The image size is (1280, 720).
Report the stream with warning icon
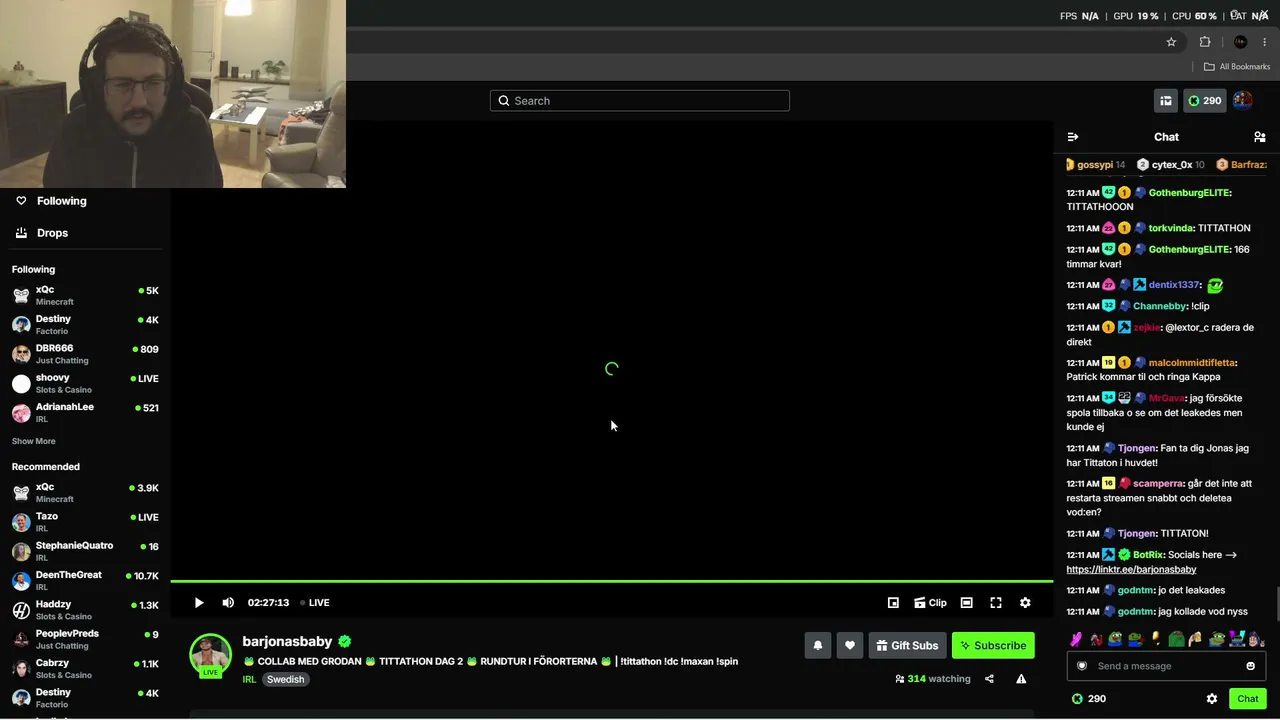pyautogui.click(x=1021, y=679)
